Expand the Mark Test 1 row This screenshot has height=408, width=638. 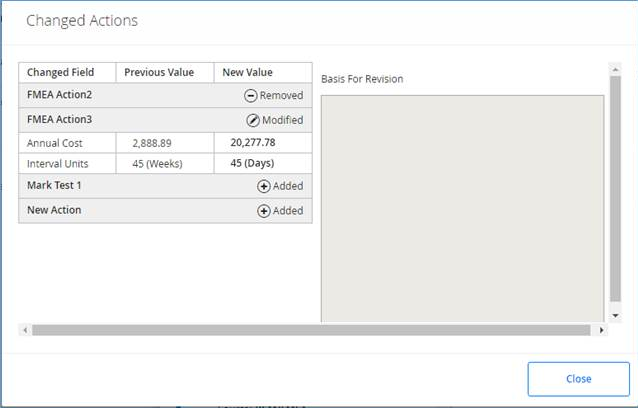165,186
